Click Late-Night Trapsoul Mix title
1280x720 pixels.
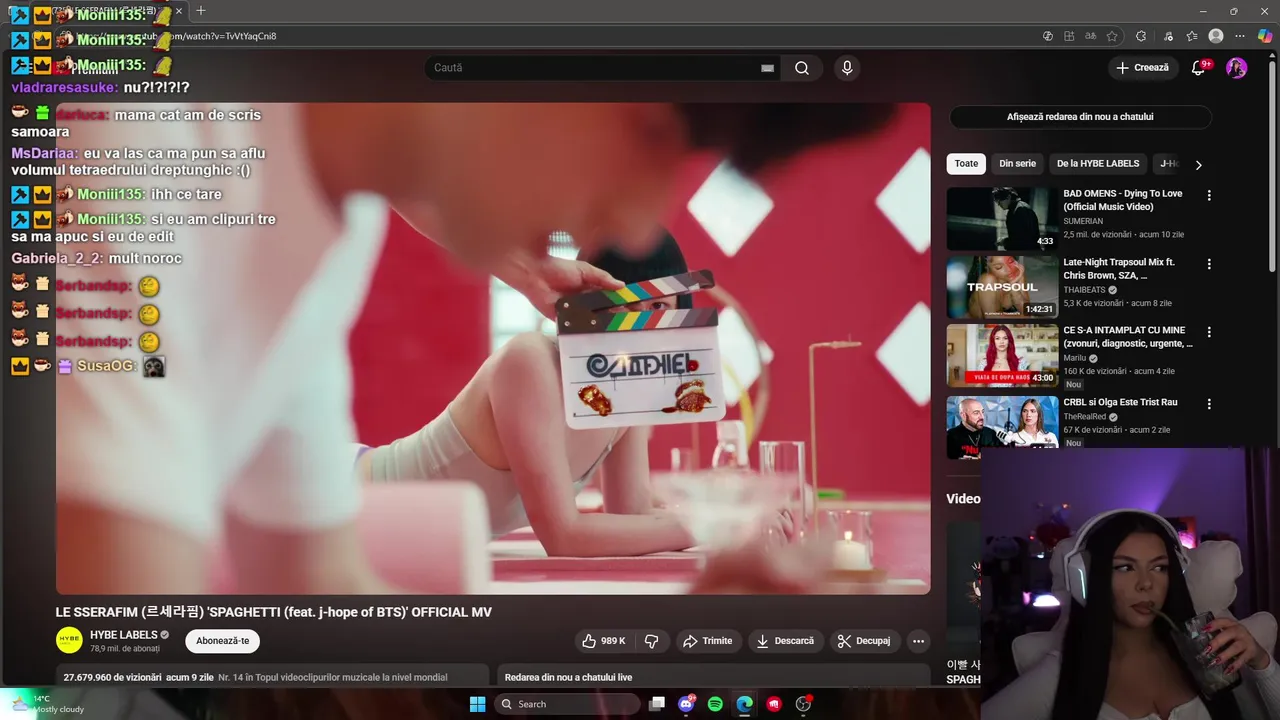[x=1119, y=268]
